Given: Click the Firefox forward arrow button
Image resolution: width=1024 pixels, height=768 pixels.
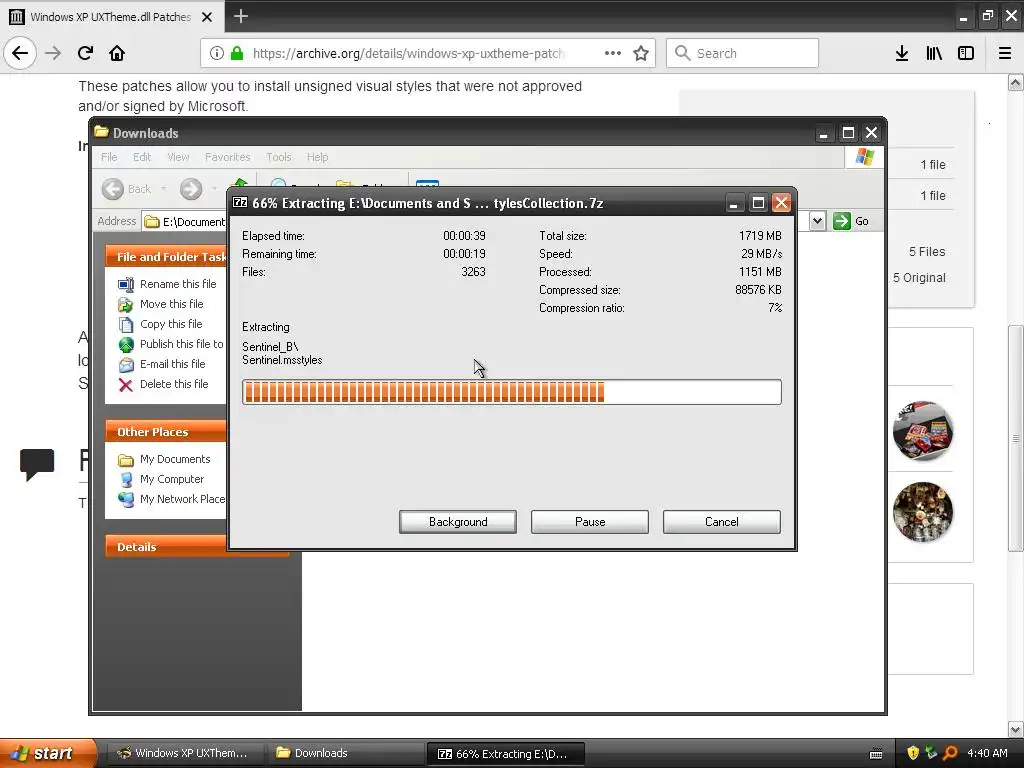Looking at the screenshot, I should click(53, 53).
